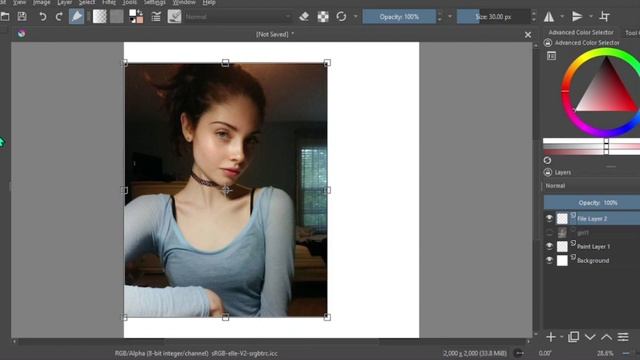Open the vertical mirror options arrow
The height and width of the screenshot is (360, 640).
click(591, 17)
